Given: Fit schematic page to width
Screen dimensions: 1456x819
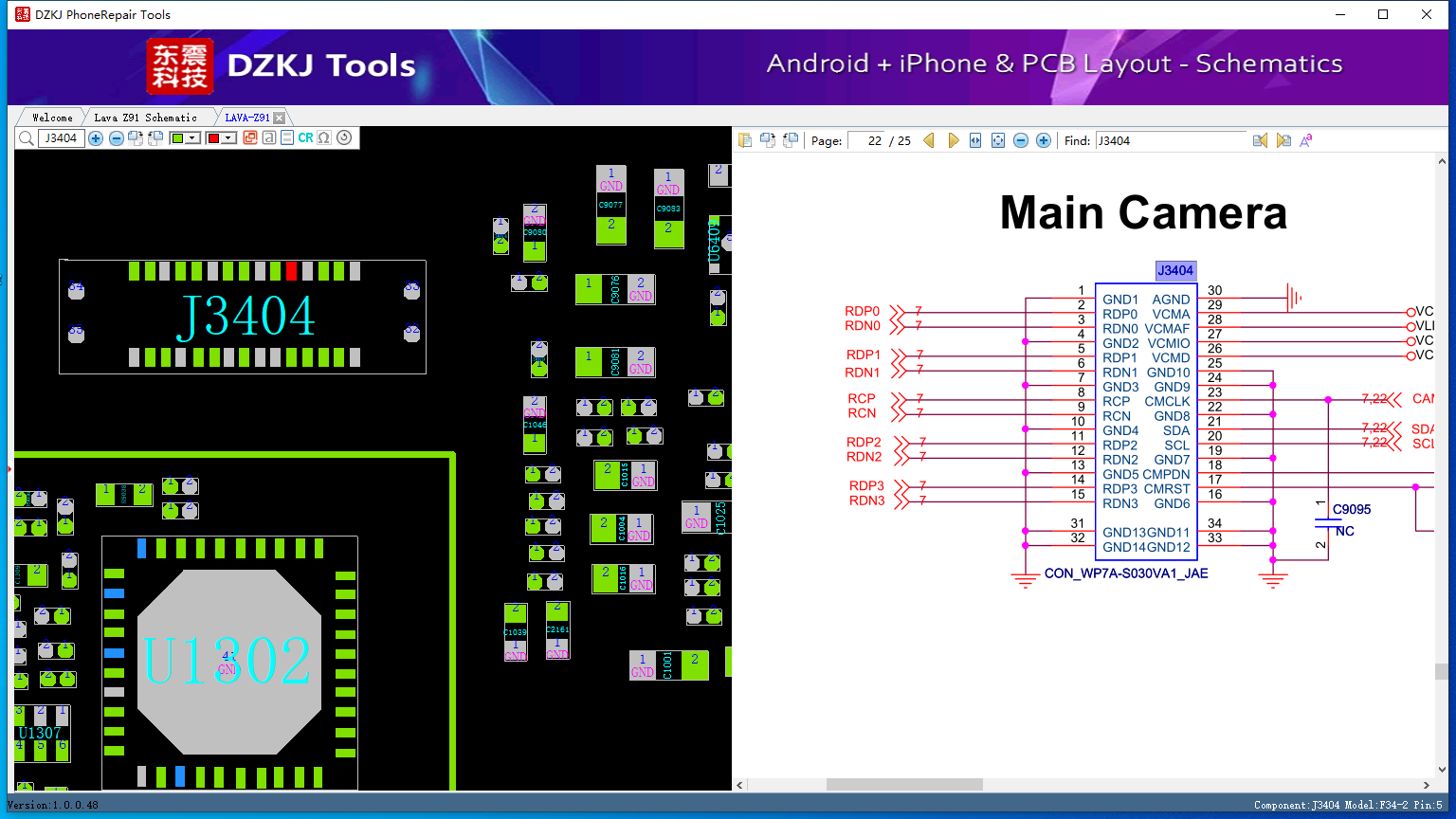Looking at the screenshot, I should 975,140.
